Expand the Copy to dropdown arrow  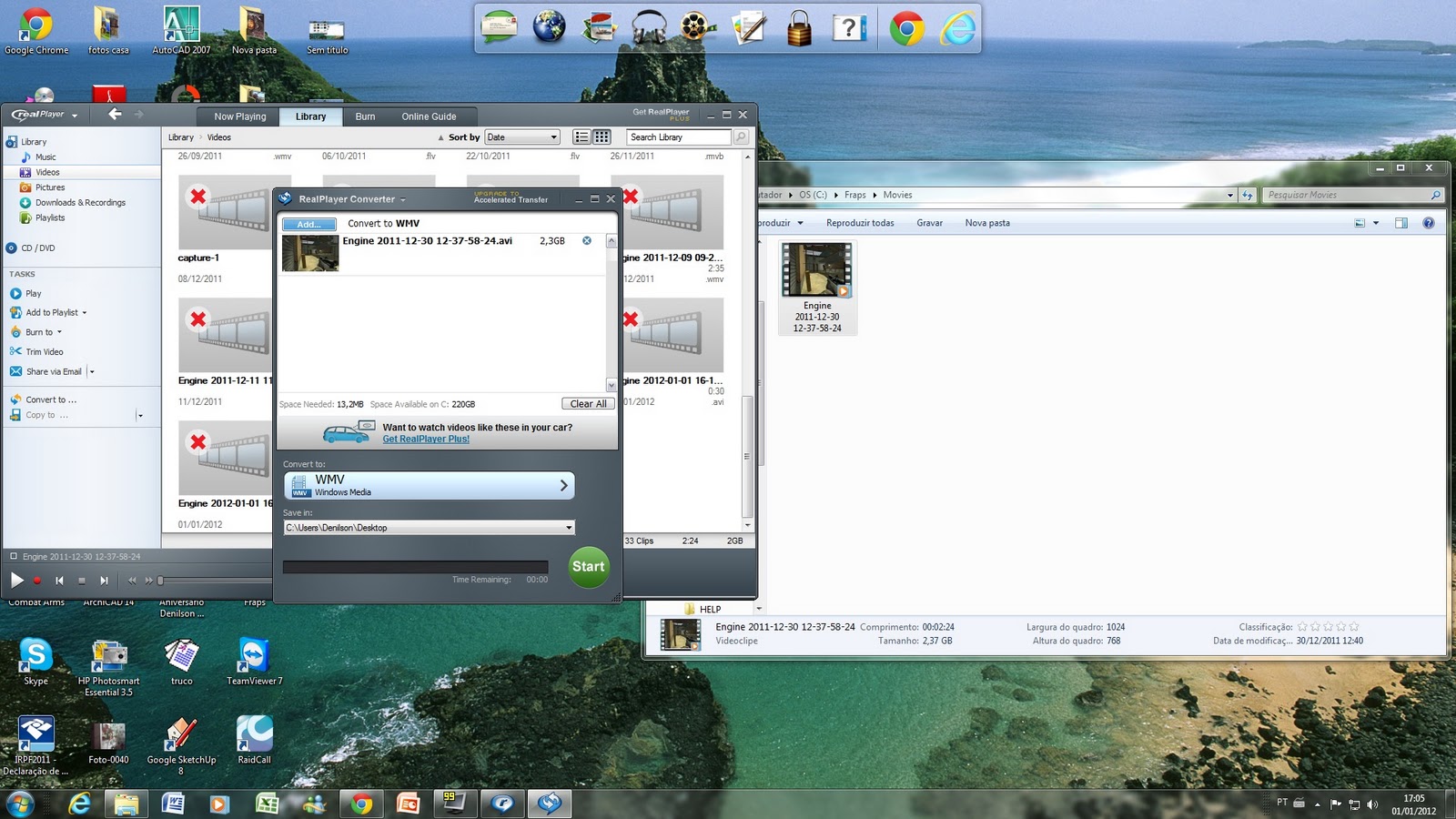click(x=140, y=416)
